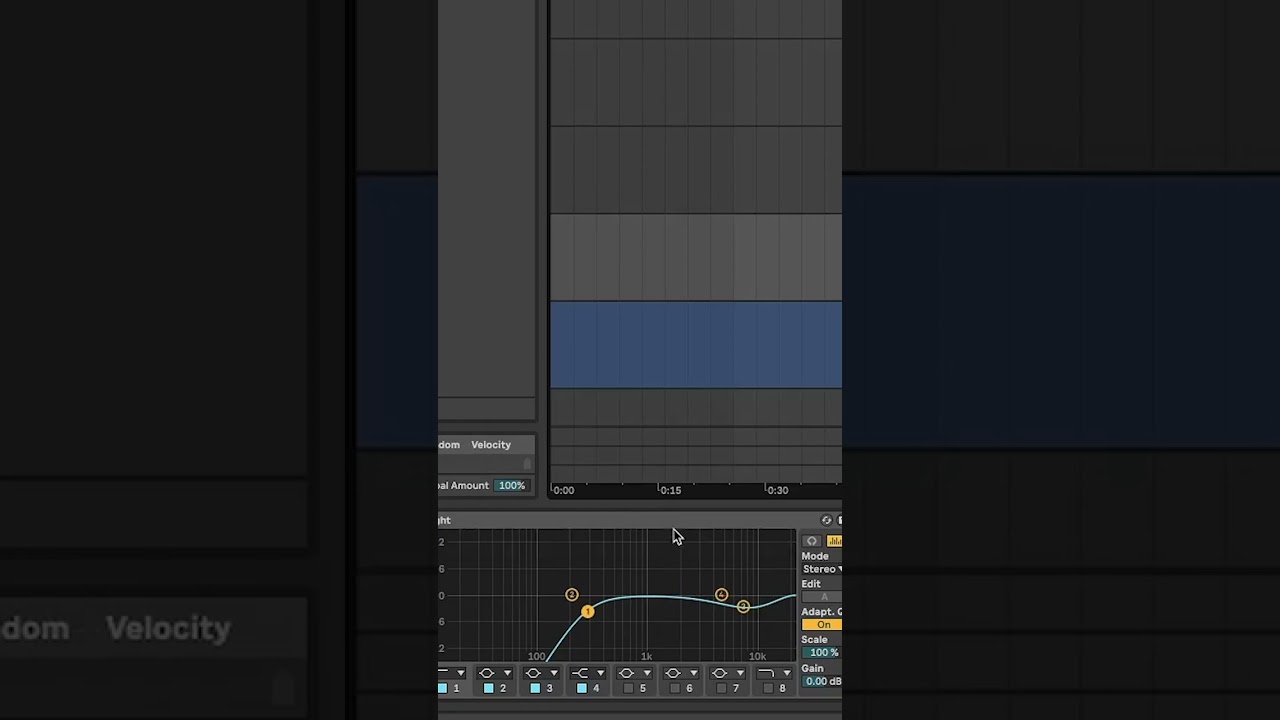Select the blue highlighted track lane
1280x720 pixels.
pyautogui.click(x=696, y=344)
